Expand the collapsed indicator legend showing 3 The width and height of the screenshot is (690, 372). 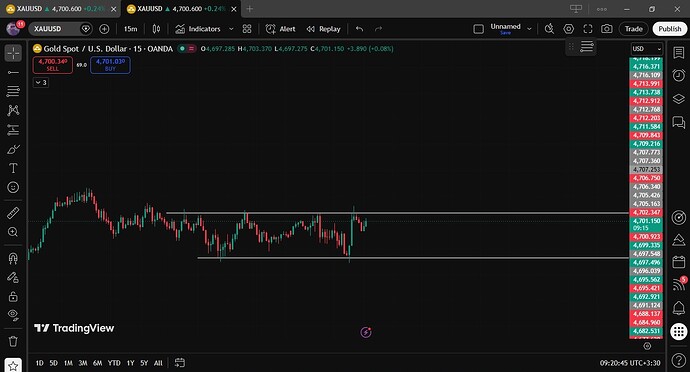click(40, 82)
